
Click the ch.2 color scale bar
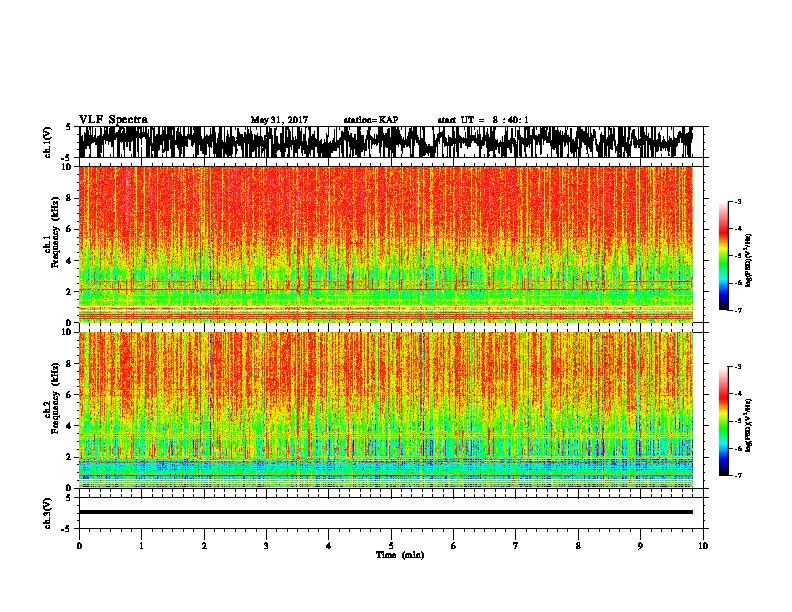723,421
